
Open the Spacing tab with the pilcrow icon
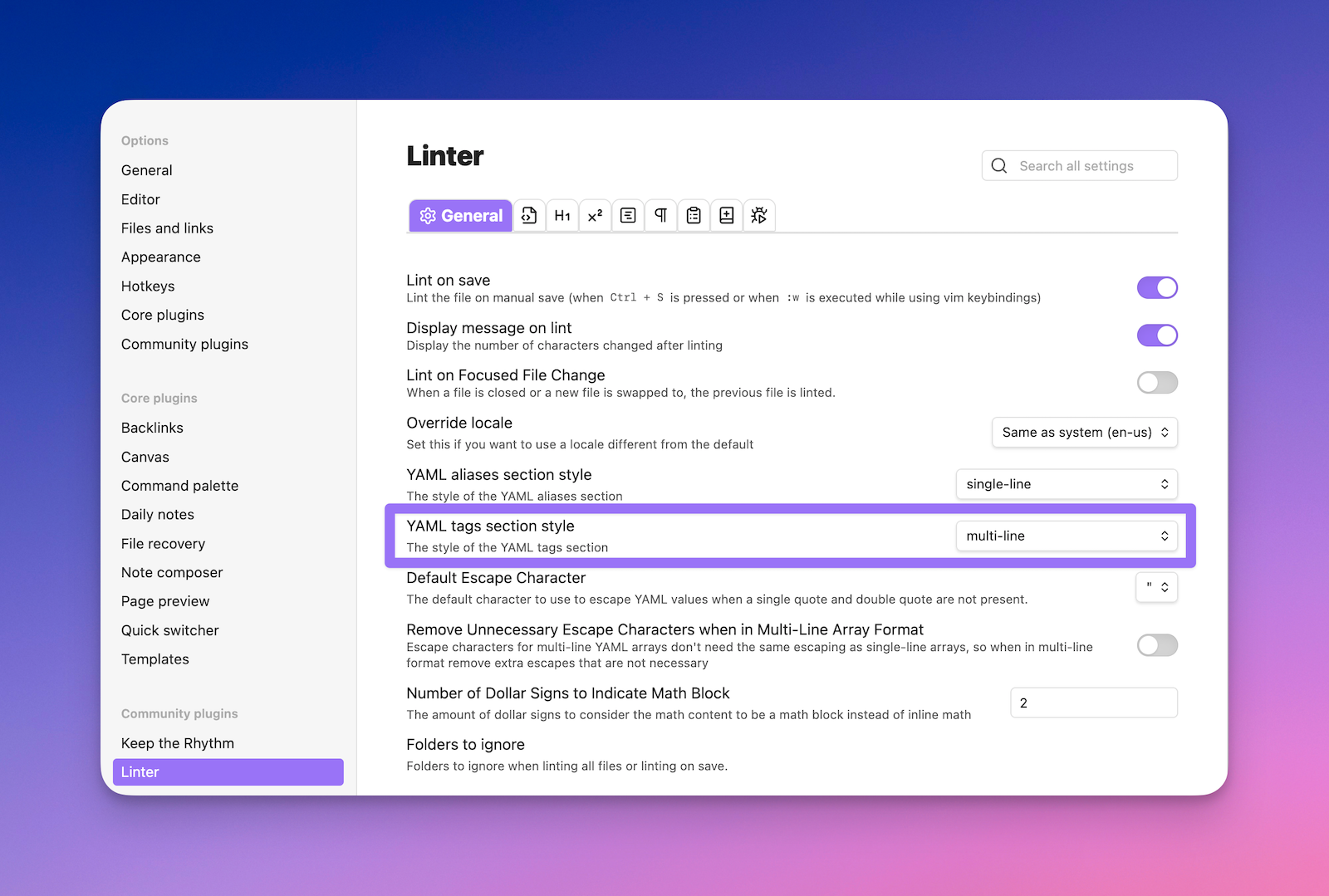[x=661, y=216]
